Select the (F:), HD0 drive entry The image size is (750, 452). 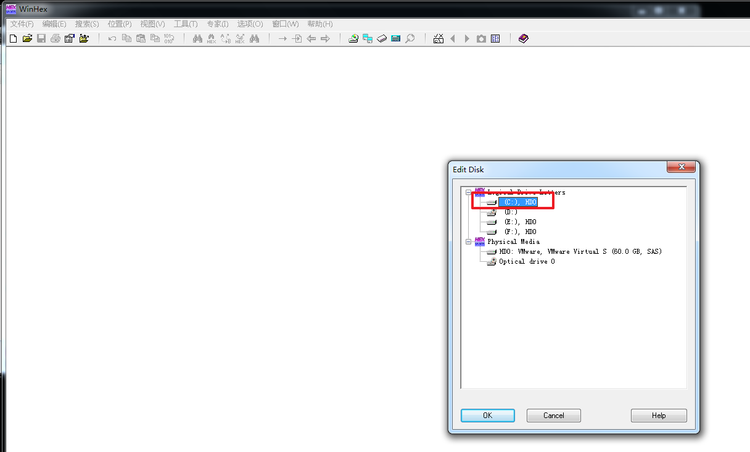point(520,232)
